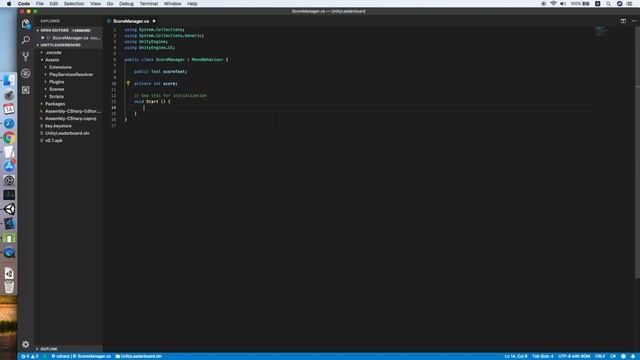This screenshot has height=360, width=640.
Task: Open the Terminal menu
Action: click(149, 4)
